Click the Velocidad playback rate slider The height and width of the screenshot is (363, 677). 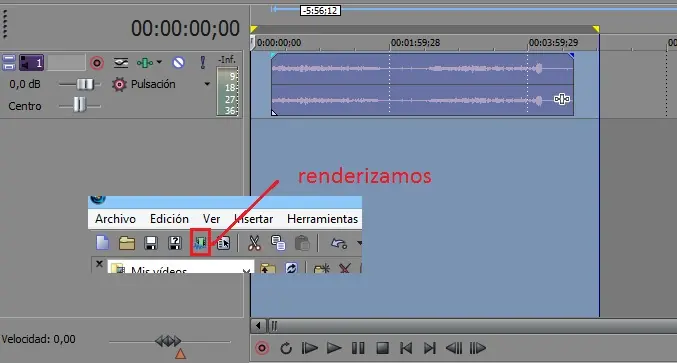[168, 341]
